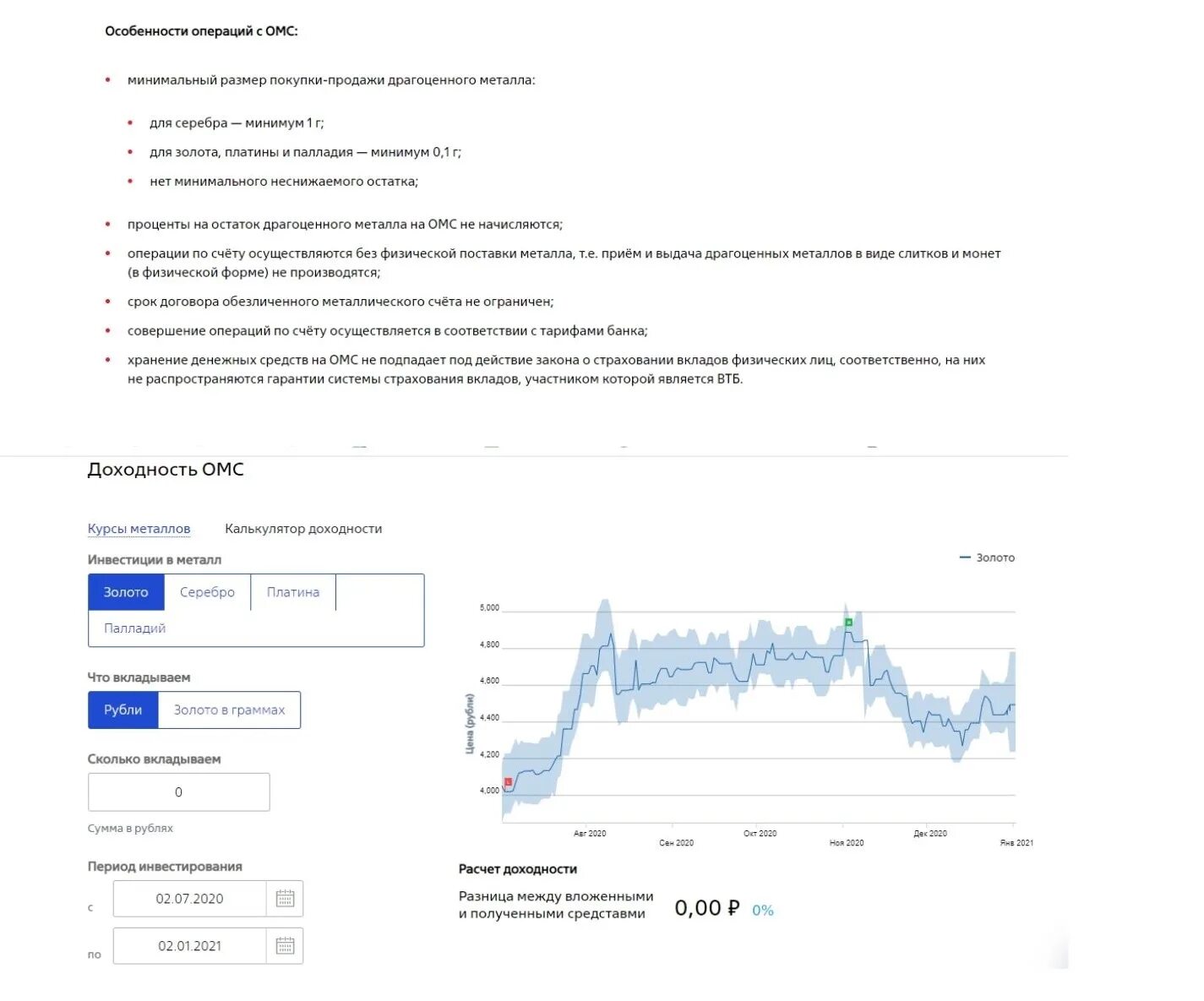Click the Период инвестирования label

point(165,867)
